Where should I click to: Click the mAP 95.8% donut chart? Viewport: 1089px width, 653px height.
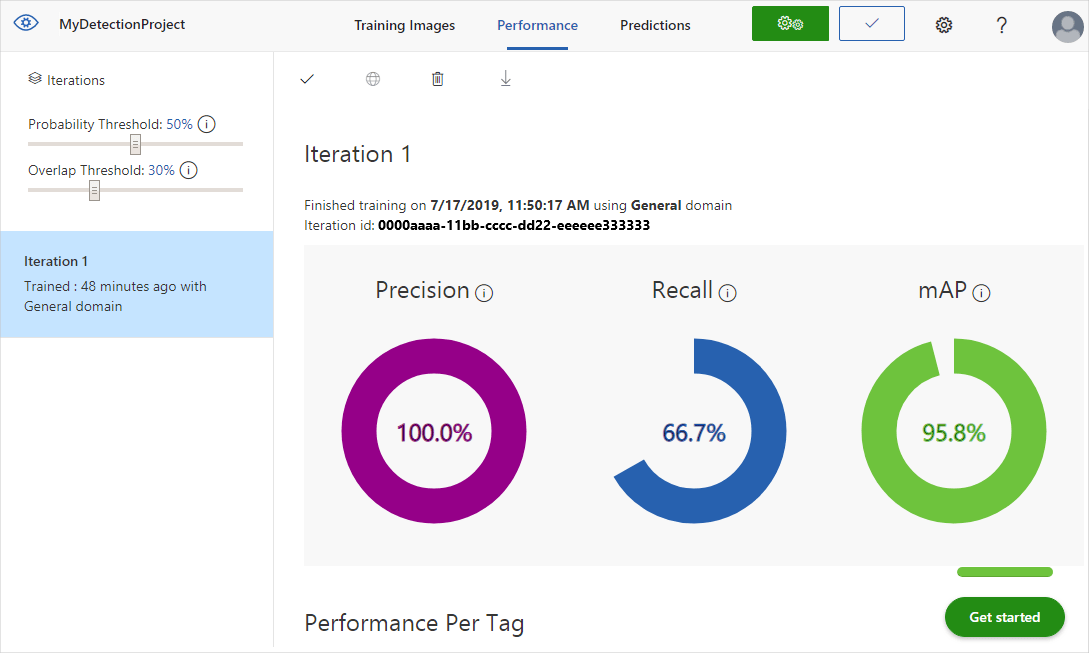[x=954, y=431]
